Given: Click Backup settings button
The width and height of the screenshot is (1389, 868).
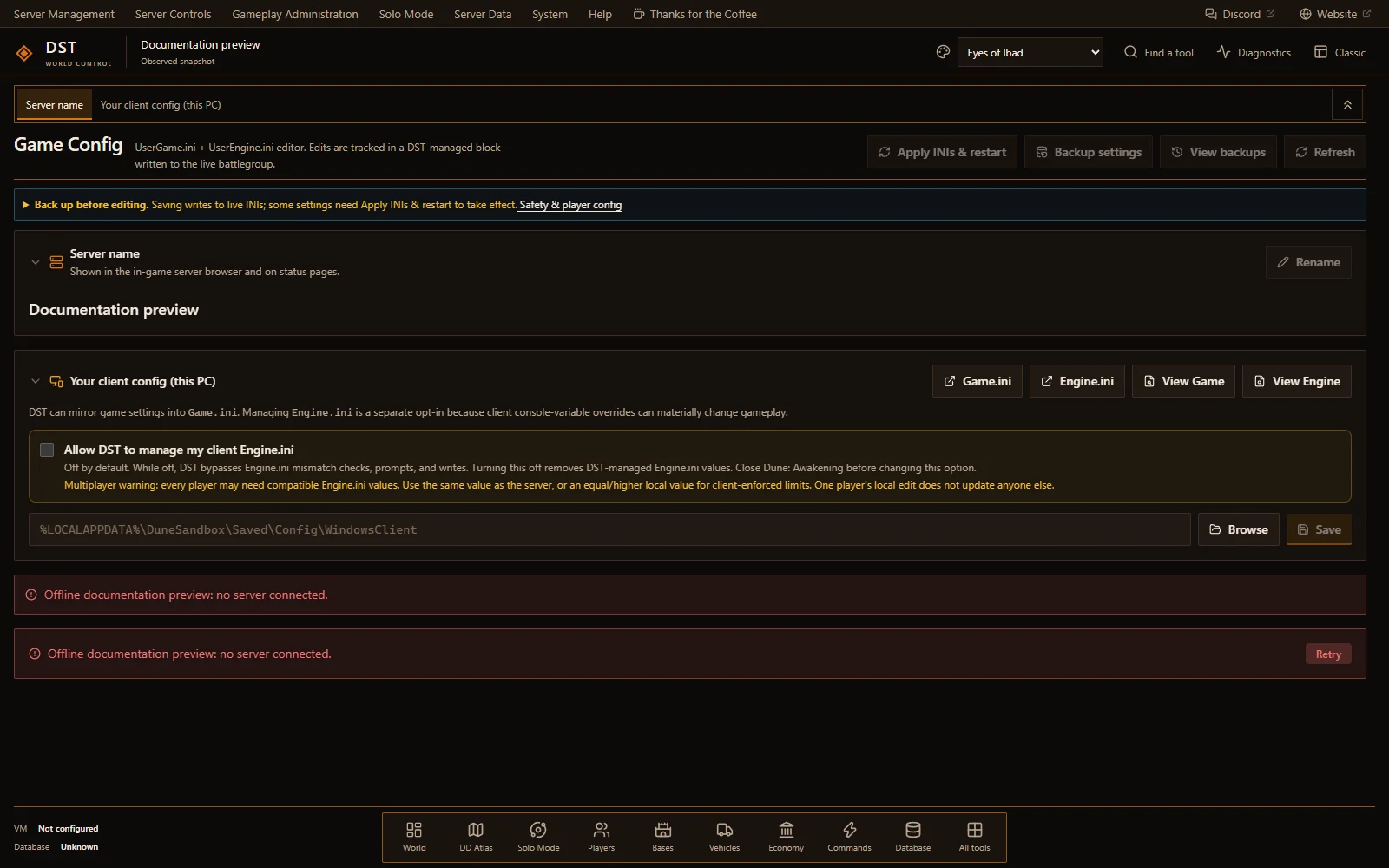Looking at the screenshot, I should pyautogui.click(x=1089, y=152).
